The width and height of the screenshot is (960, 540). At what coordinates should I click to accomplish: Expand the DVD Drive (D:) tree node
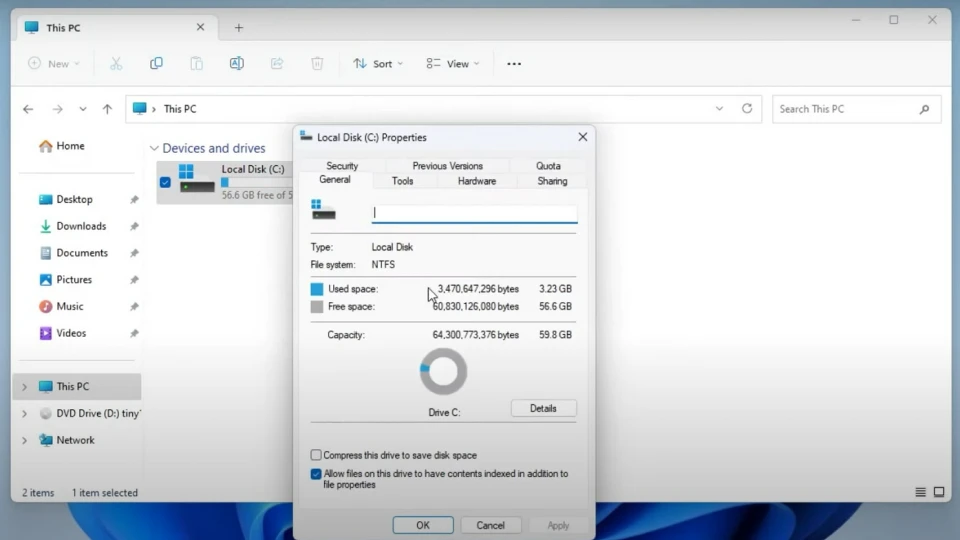(x=24, y=413)
